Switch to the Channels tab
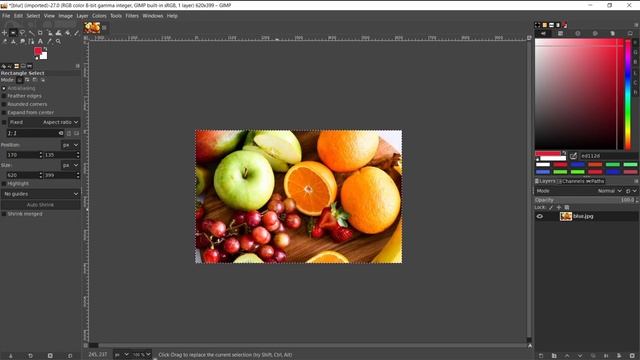The width and height of the screenshot is (640, 360). click(571, 181)
